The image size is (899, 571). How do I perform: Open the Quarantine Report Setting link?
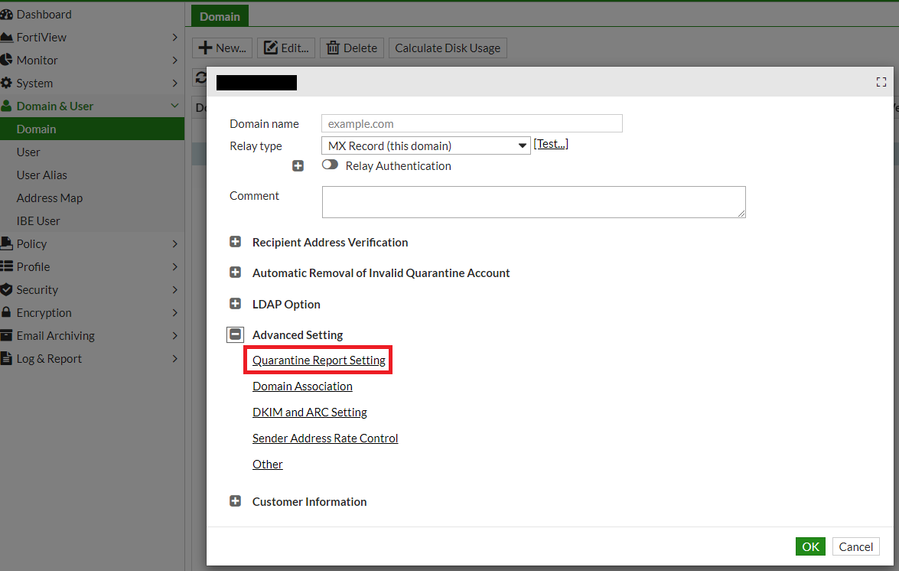pos(319,360)
